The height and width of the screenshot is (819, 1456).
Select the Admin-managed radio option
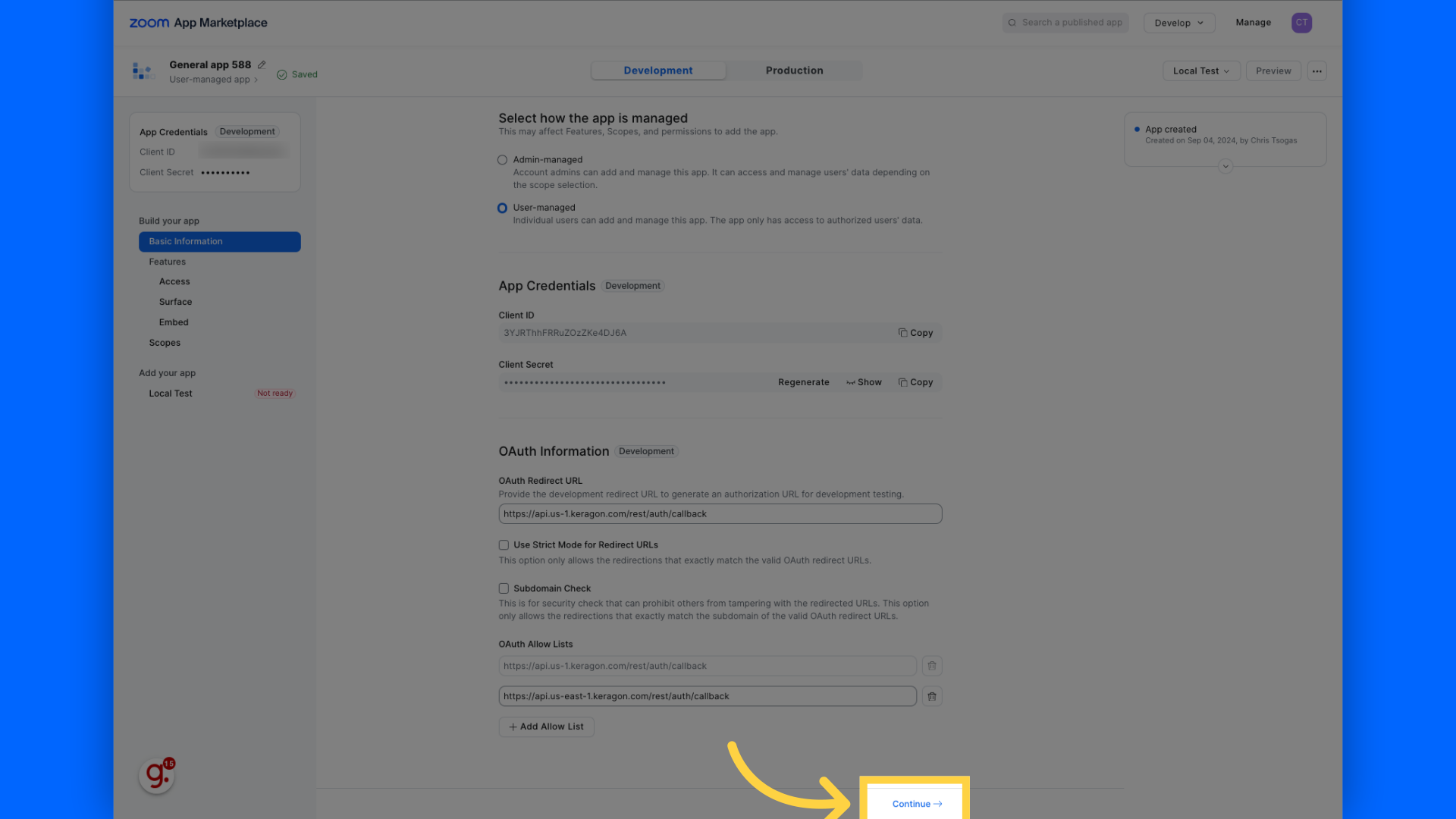pyautogui.click(x=502, y=160)
